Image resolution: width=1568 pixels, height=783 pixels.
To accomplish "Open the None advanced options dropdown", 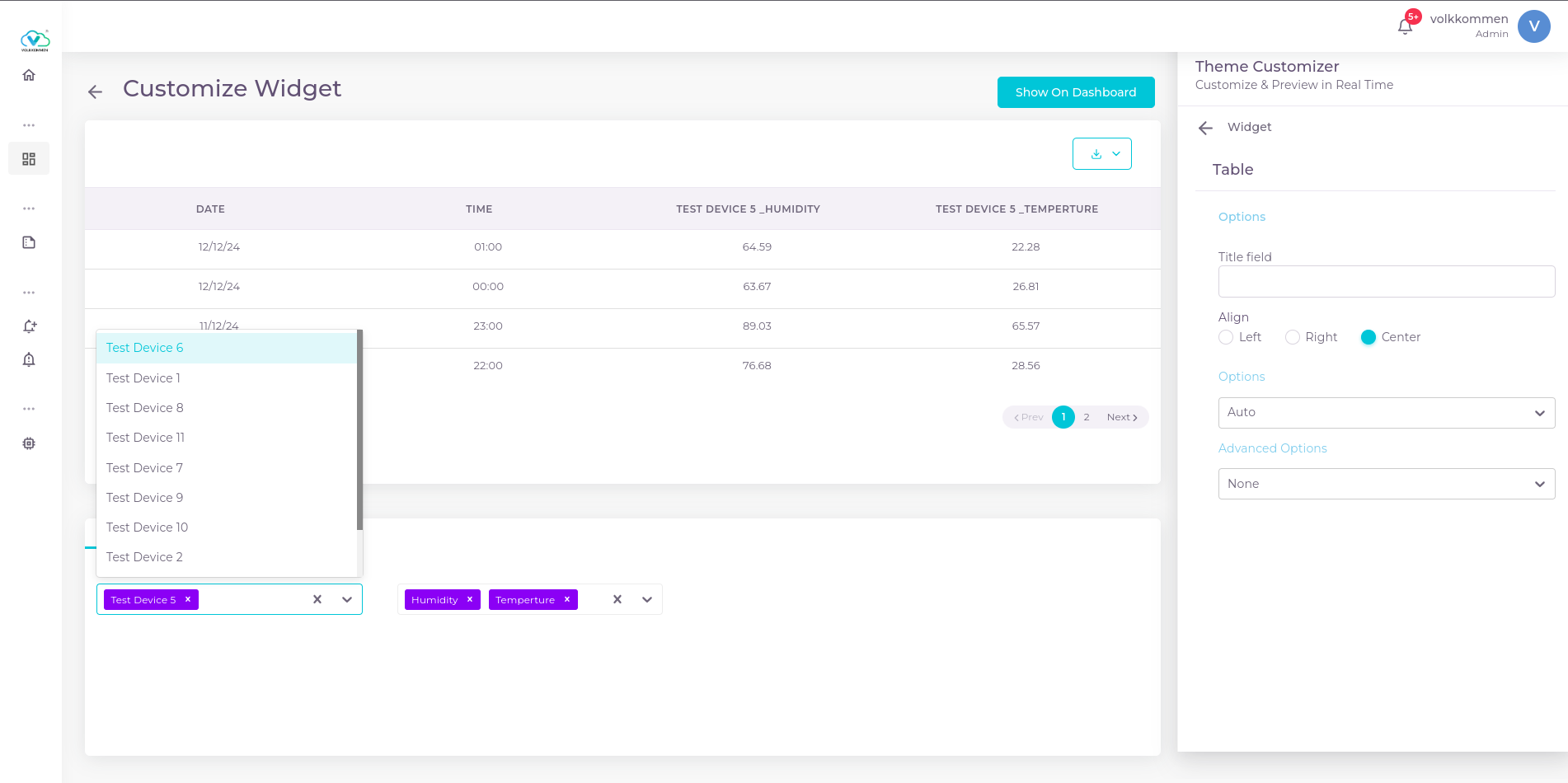I will pyautogui.click(x=1386, y=484).
